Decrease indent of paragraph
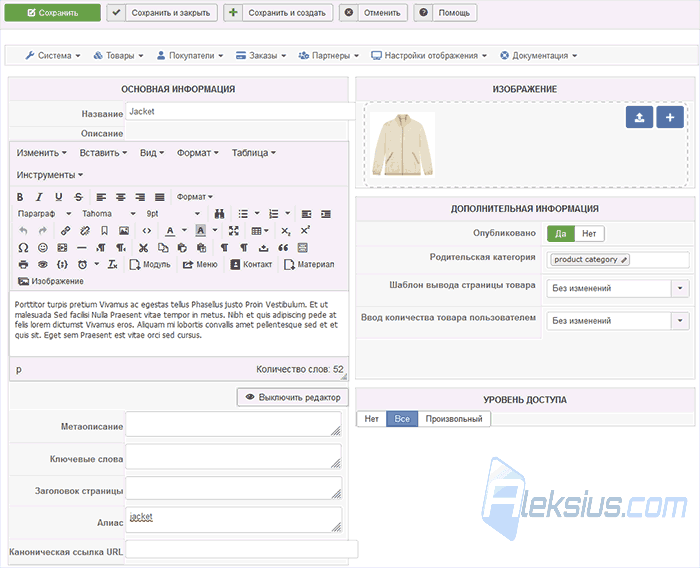This screenshot has width=700, height=568. [x=306, y=214]
